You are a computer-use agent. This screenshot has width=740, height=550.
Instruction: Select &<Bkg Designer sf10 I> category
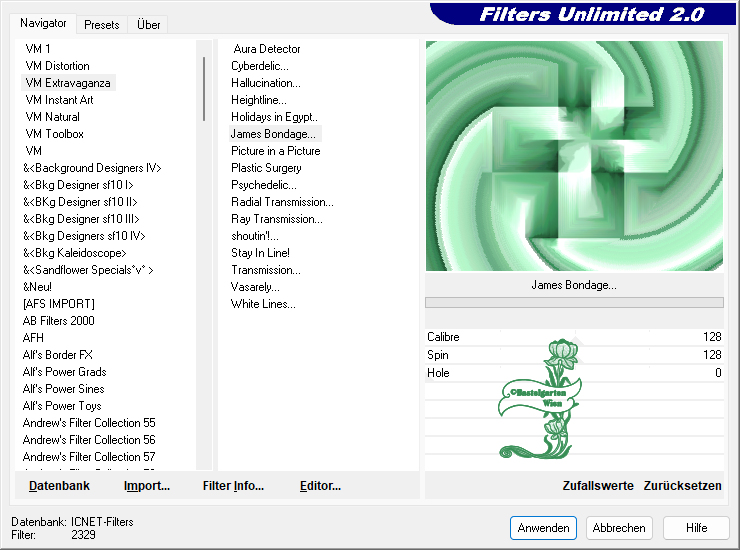click(x=78, y=185)
